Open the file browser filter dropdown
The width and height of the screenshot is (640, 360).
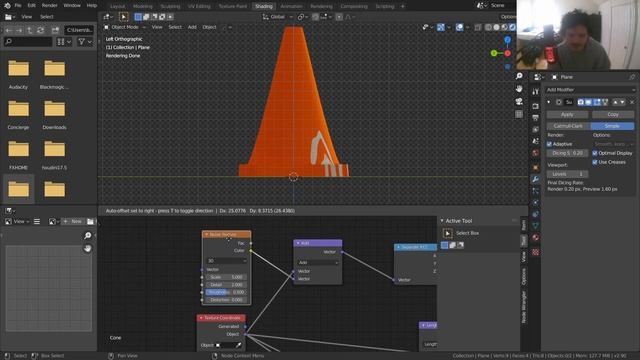(x=85, y=42)
